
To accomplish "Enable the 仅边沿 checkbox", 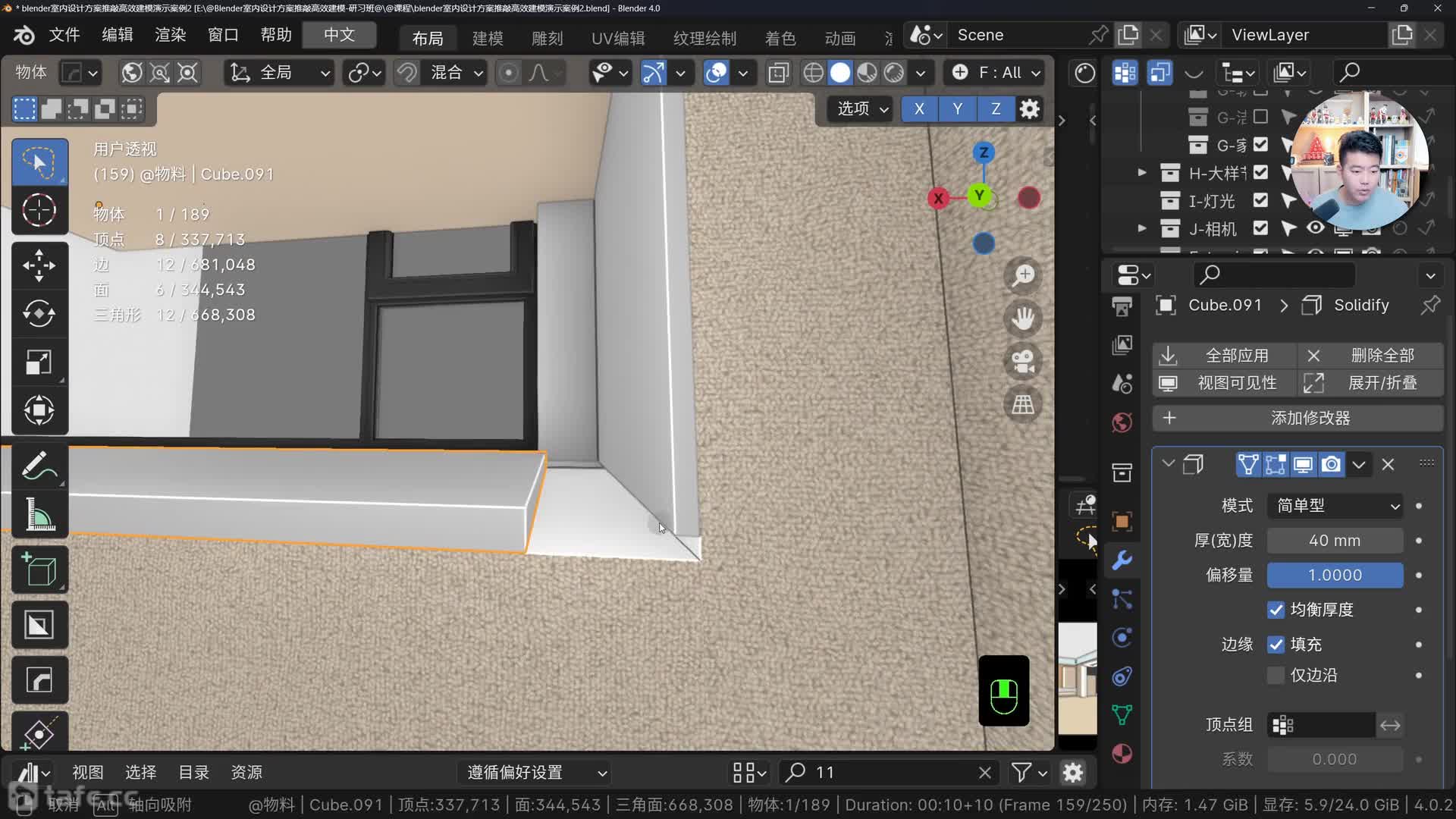I will click(1276, 675).
